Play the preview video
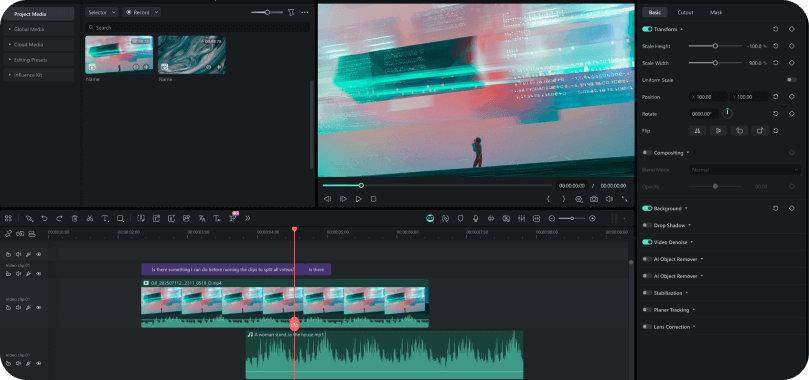 [x=359, y=199]
